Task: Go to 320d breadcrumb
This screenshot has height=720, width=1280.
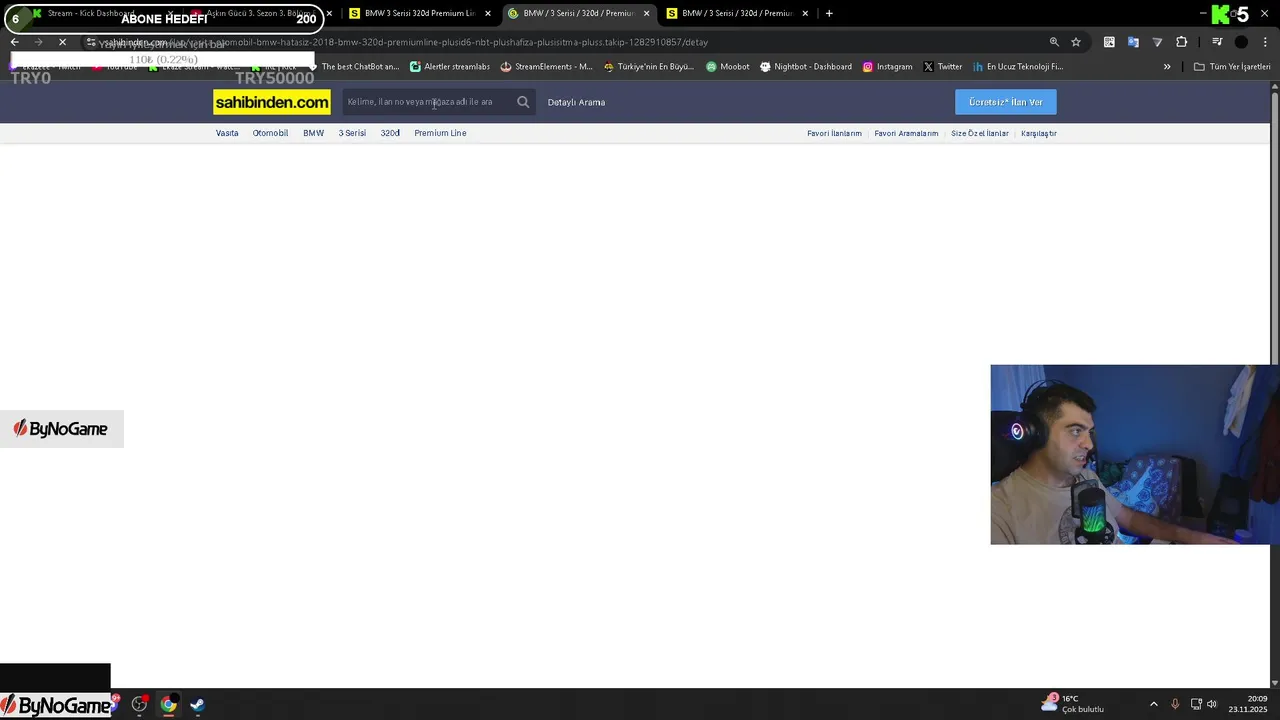Action: 390,133
